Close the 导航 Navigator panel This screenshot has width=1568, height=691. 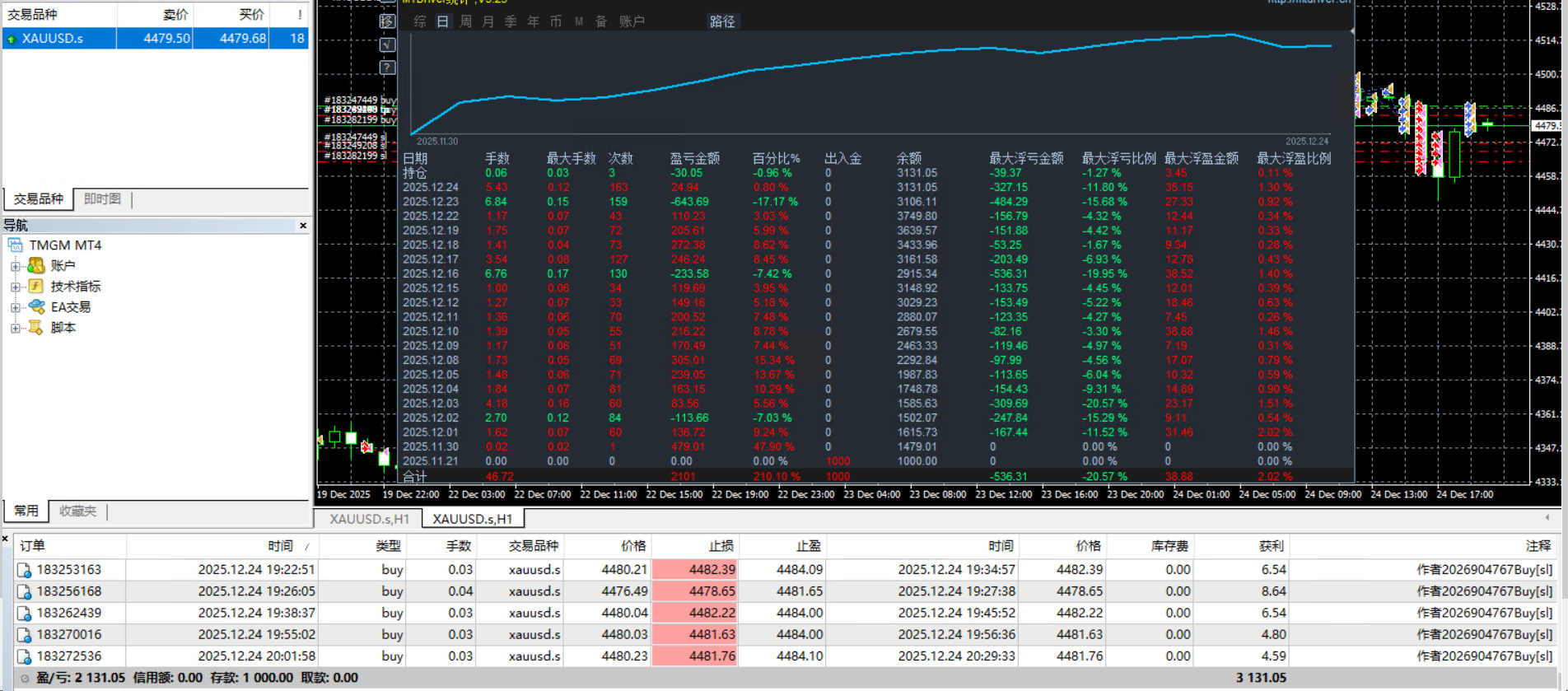click(303, 225)
